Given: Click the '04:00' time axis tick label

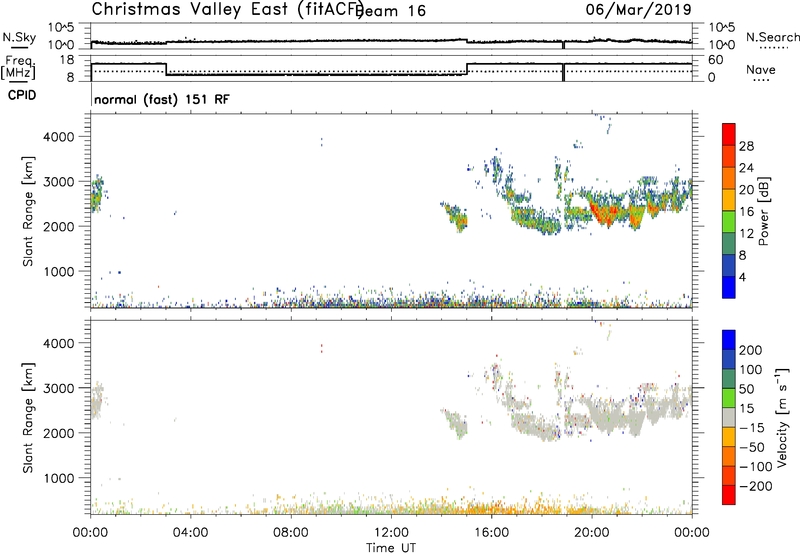Looking at the screenshot, I should click(190, 533).
